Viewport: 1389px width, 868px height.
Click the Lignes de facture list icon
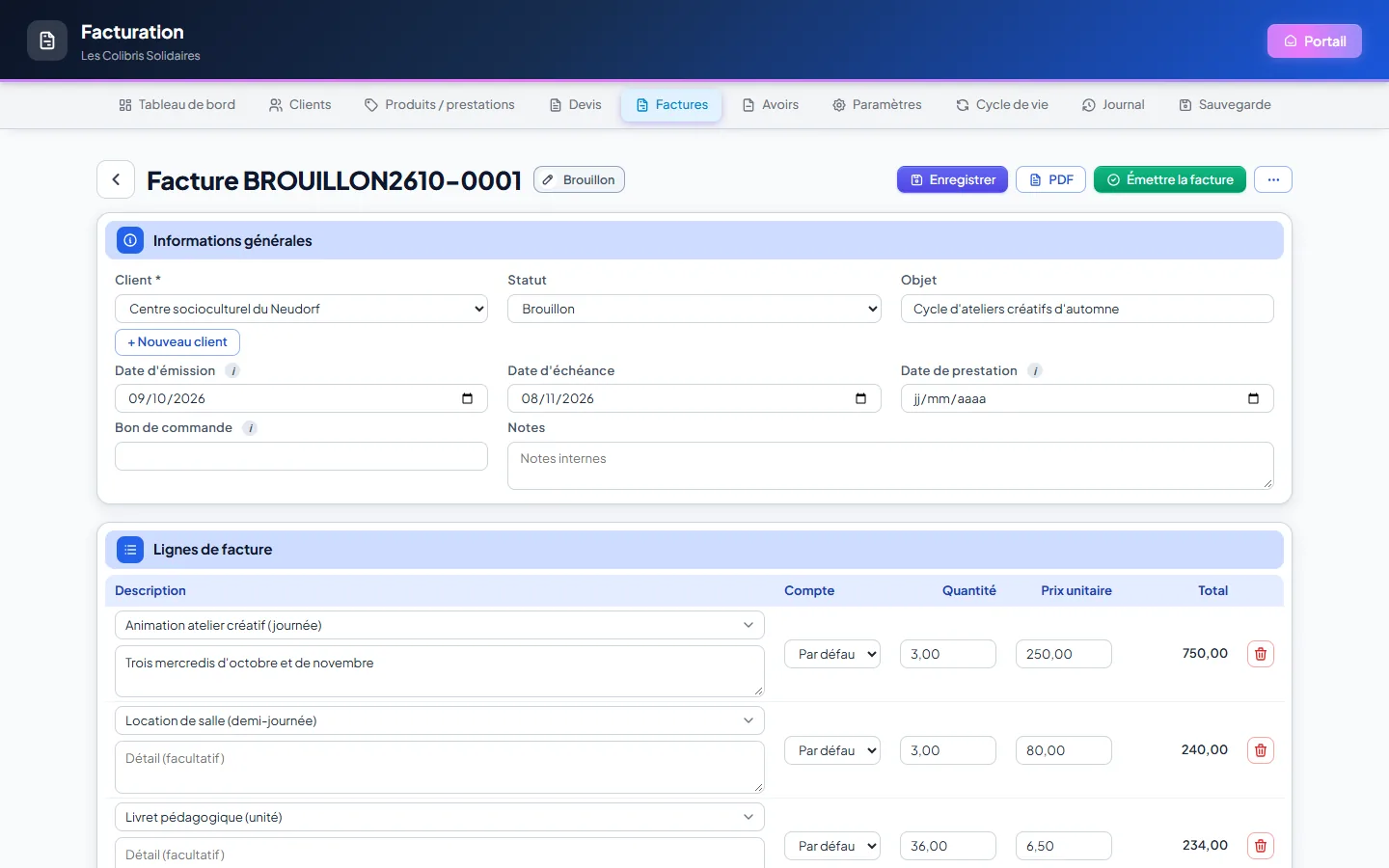(x=130, y=550)
